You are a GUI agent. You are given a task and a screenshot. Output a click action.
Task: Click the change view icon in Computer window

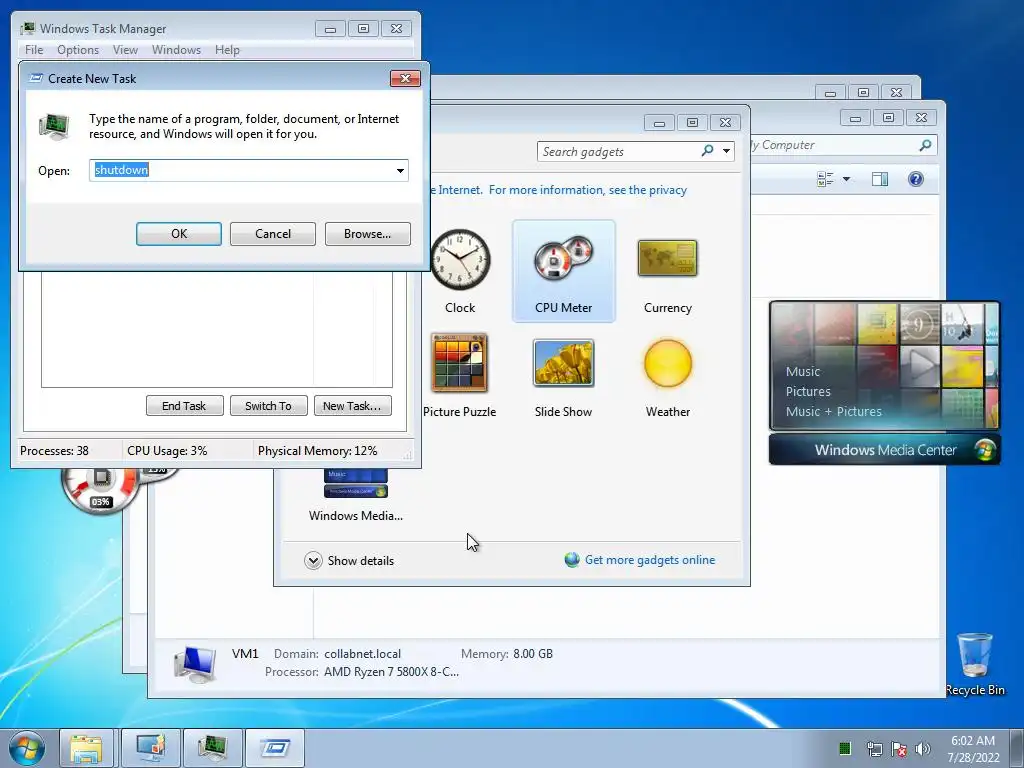tap(825, 179)
